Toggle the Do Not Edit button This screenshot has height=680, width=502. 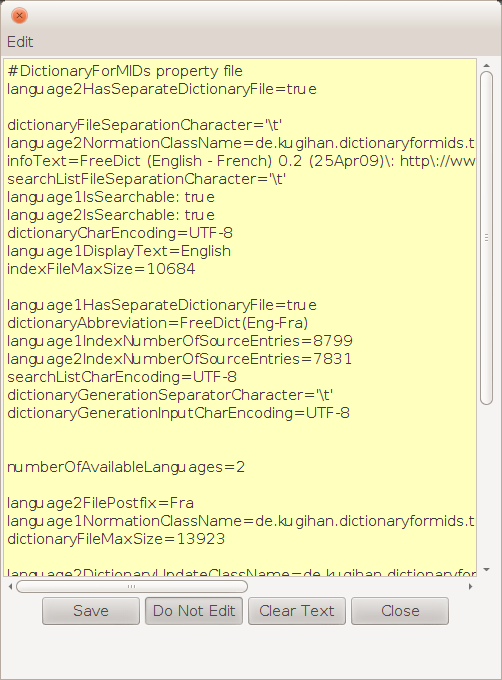[194, 611]
